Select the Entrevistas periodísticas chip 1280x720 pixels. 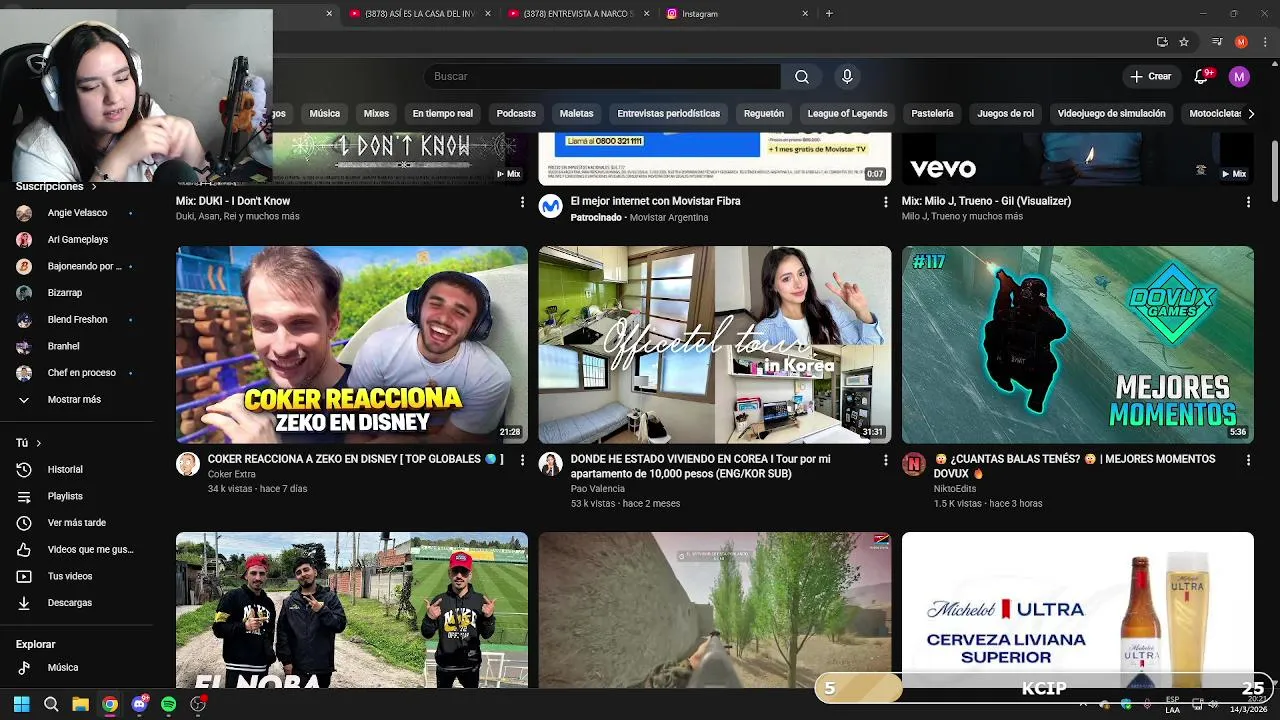[x=668, y=114]
